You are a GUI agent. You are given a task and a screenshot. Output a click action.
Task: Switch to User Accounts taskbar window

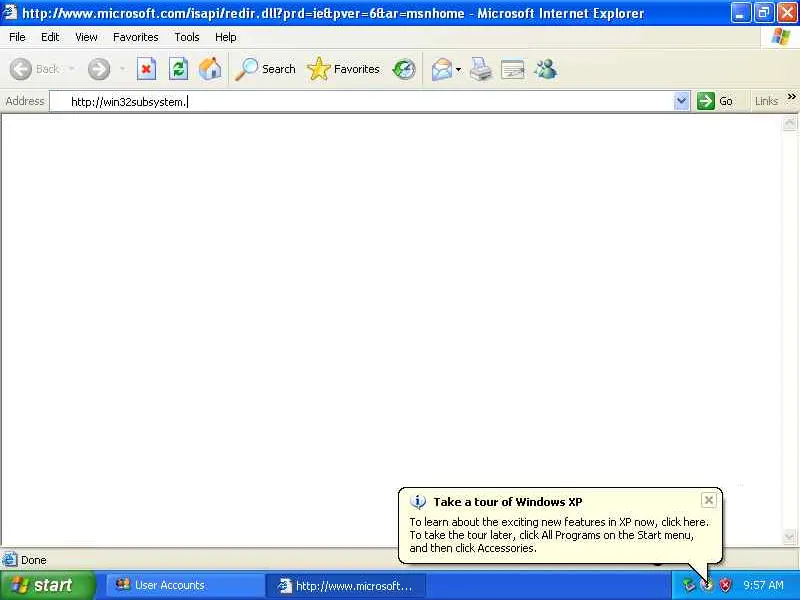coord(185,585)
